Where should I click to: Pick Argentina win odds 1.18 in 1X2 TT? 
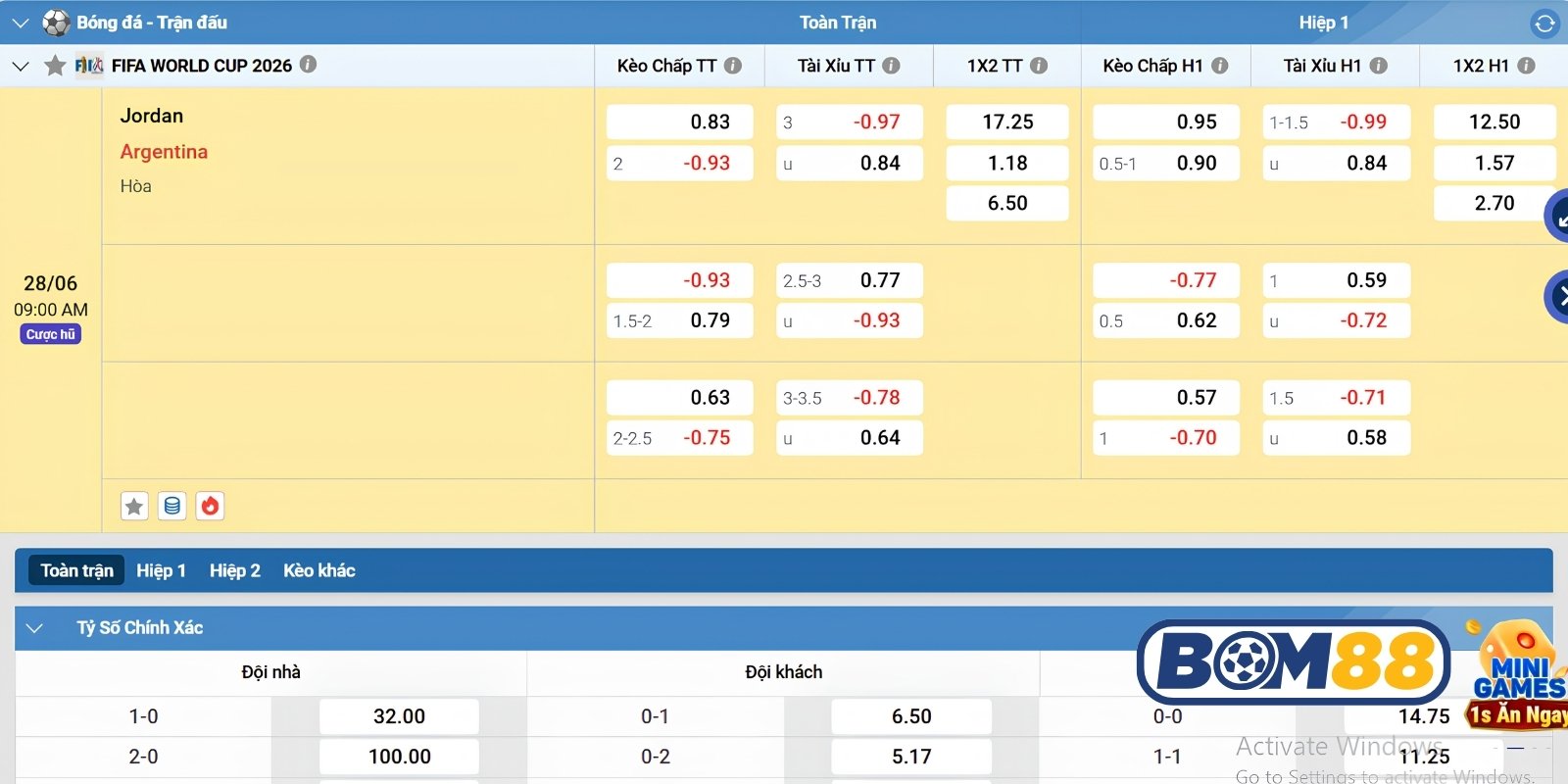click(x=1007, y=163)
